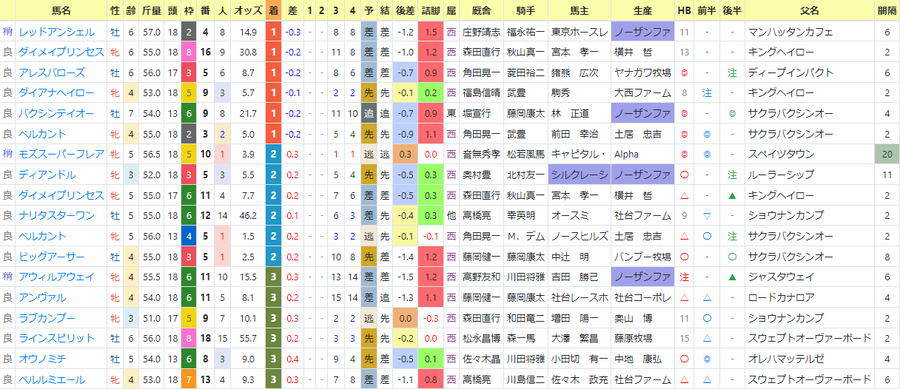
Task: Open the アンヴァル horse link
Action: point(42,297)
